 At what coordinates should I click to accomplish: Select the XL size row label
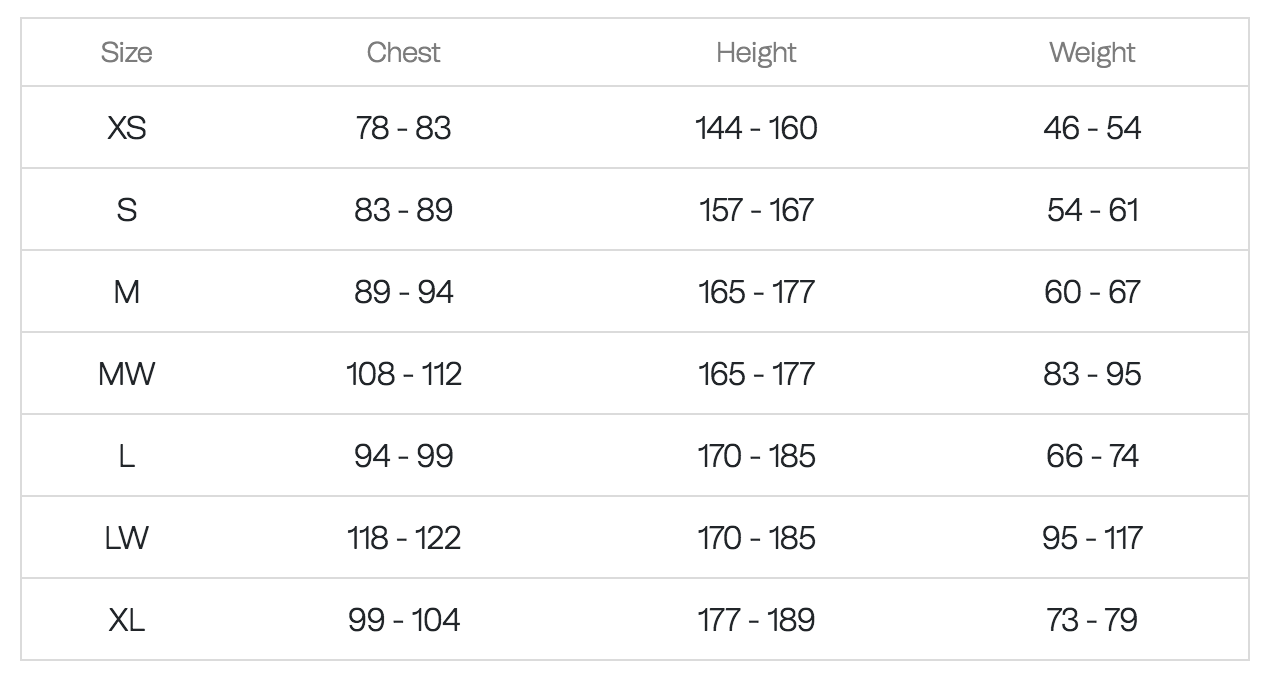127,620
